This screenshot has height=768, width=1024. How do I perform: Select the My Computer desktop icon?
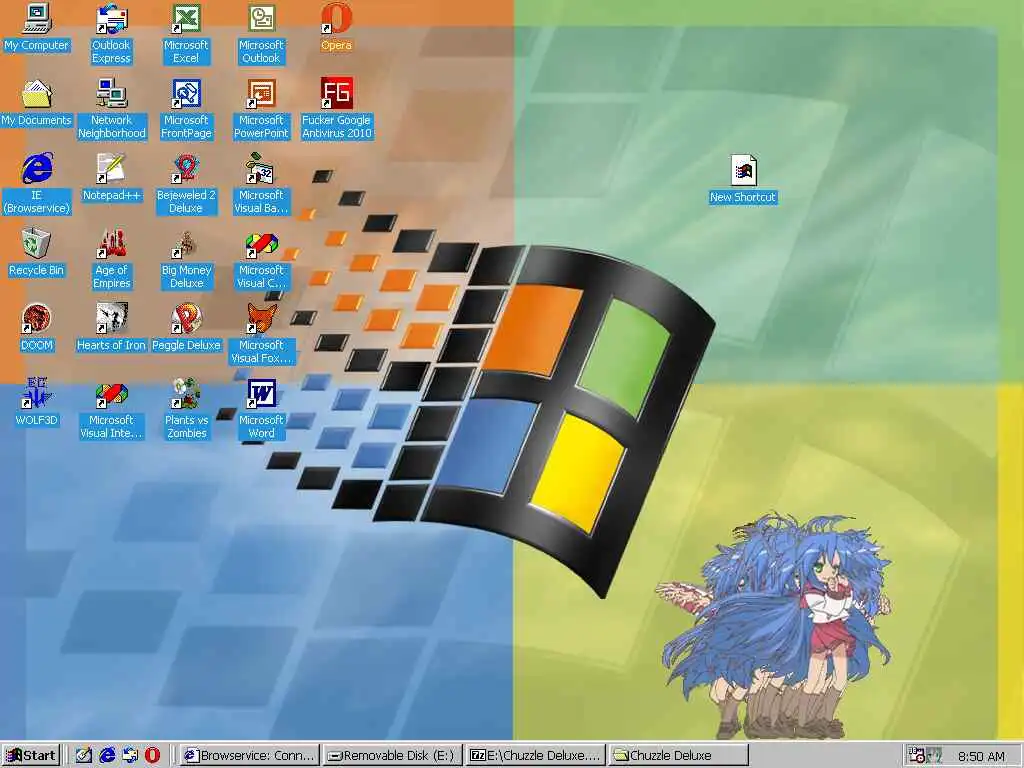pyautogui.click(x=37, y=18)
